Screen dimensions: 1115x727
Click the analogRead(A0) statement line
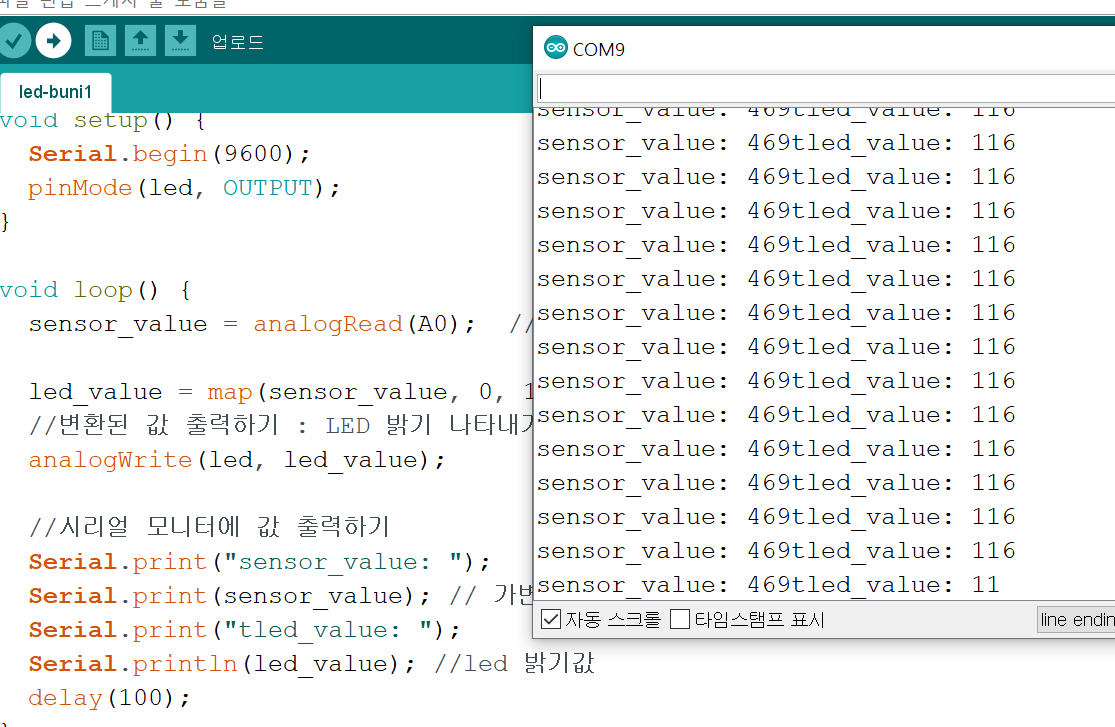[252, 324]
